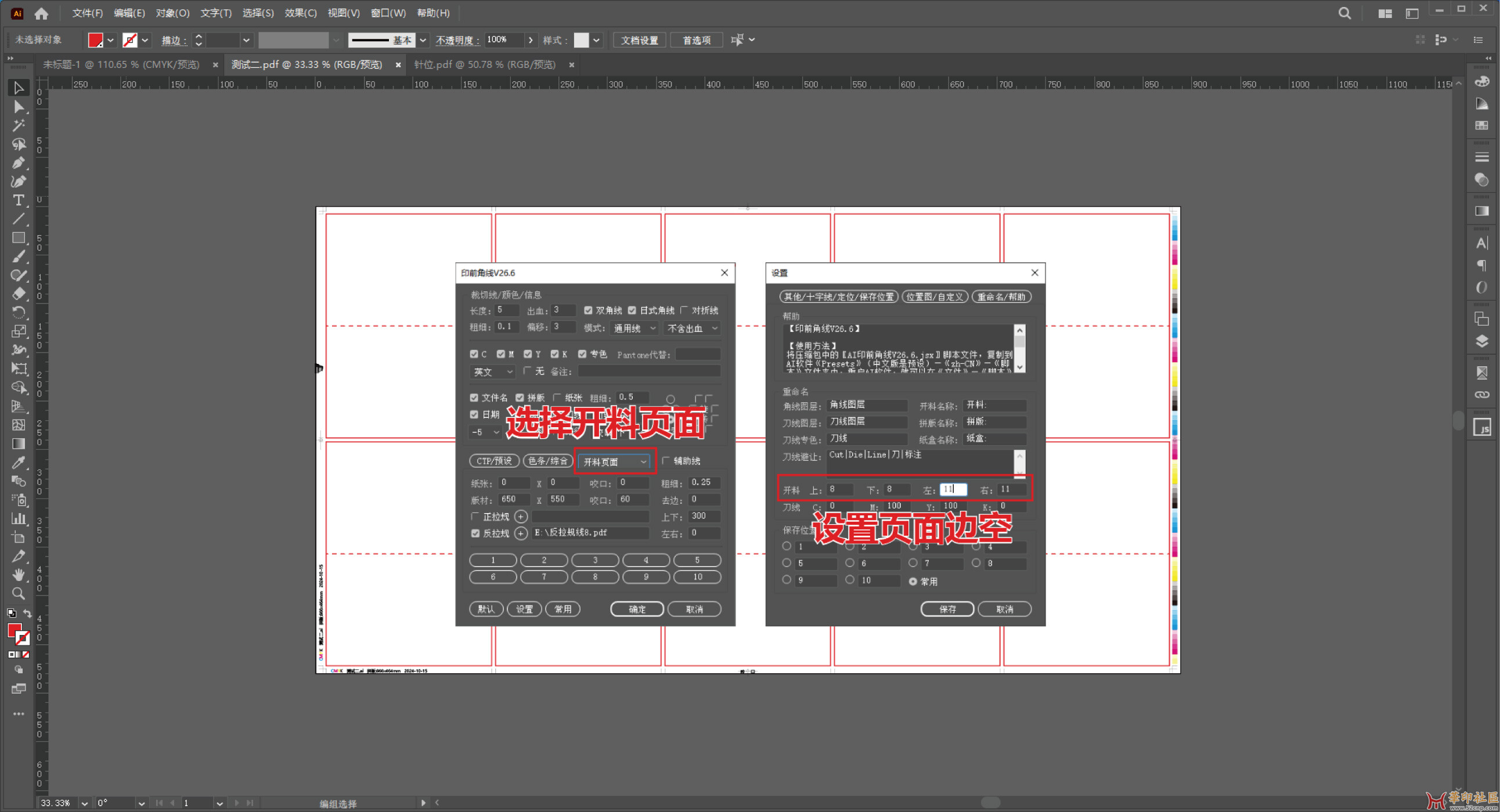Screen dimensions: 1500x812
Task: Open the 开料页面 dropdown
Action: click(x=614, y=461)
